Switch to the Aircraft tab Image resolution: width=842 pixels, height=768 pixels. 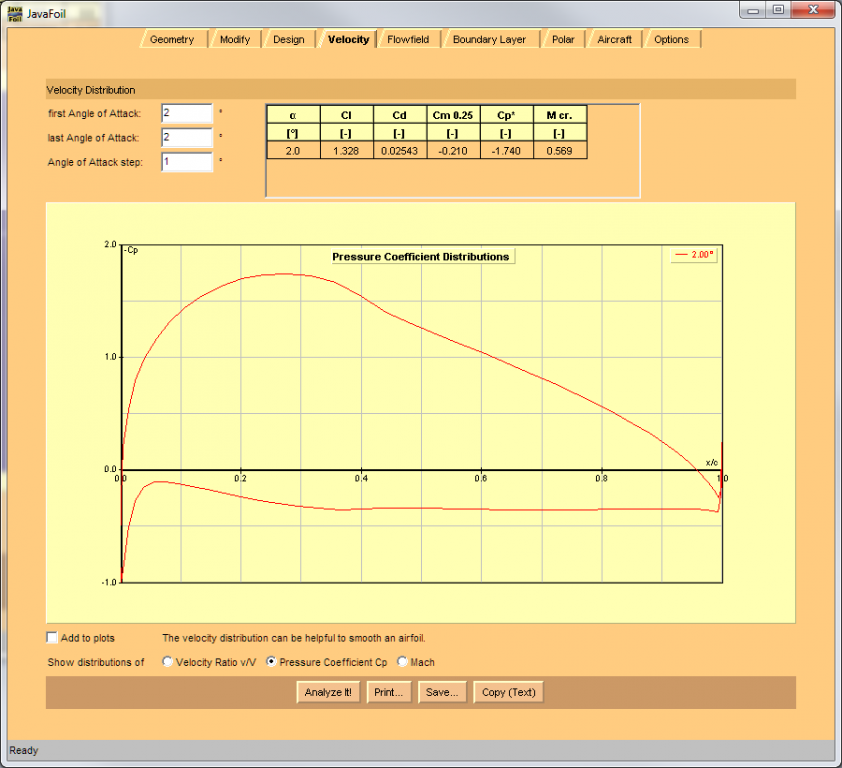click(614, 40)
